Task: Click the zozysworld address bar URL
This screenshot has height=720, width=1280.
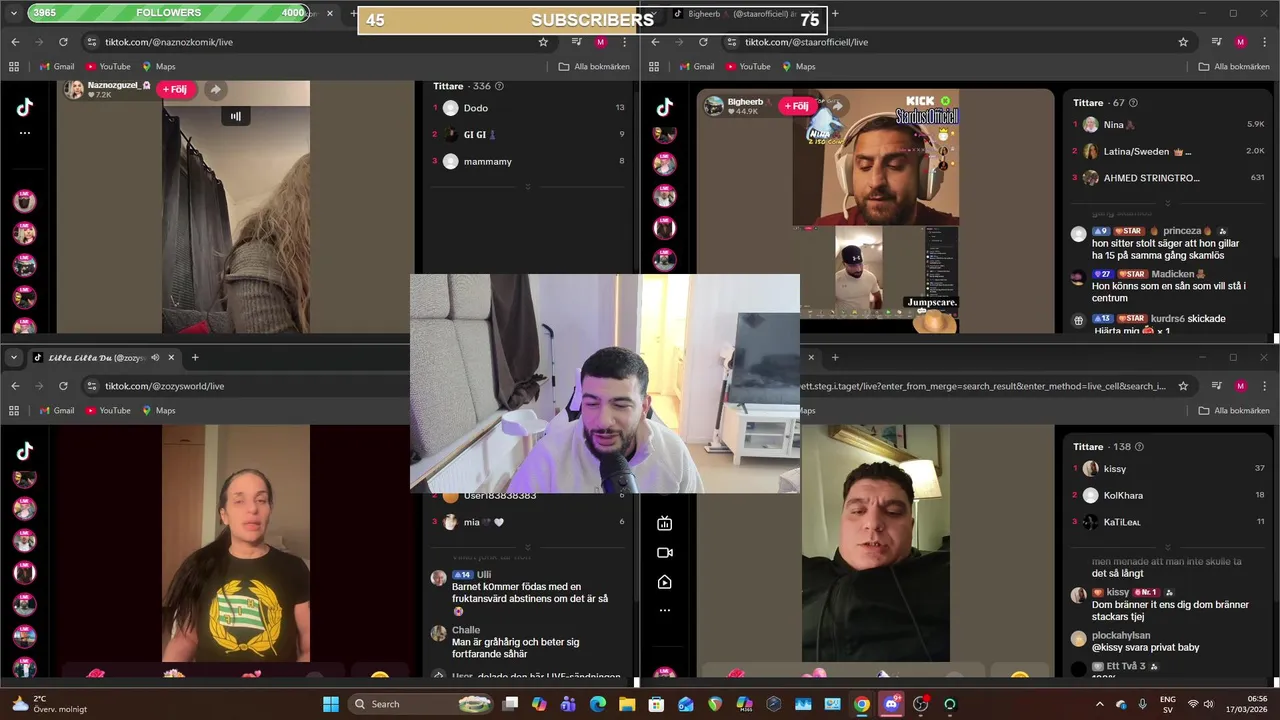Action: tap(164, 386)
